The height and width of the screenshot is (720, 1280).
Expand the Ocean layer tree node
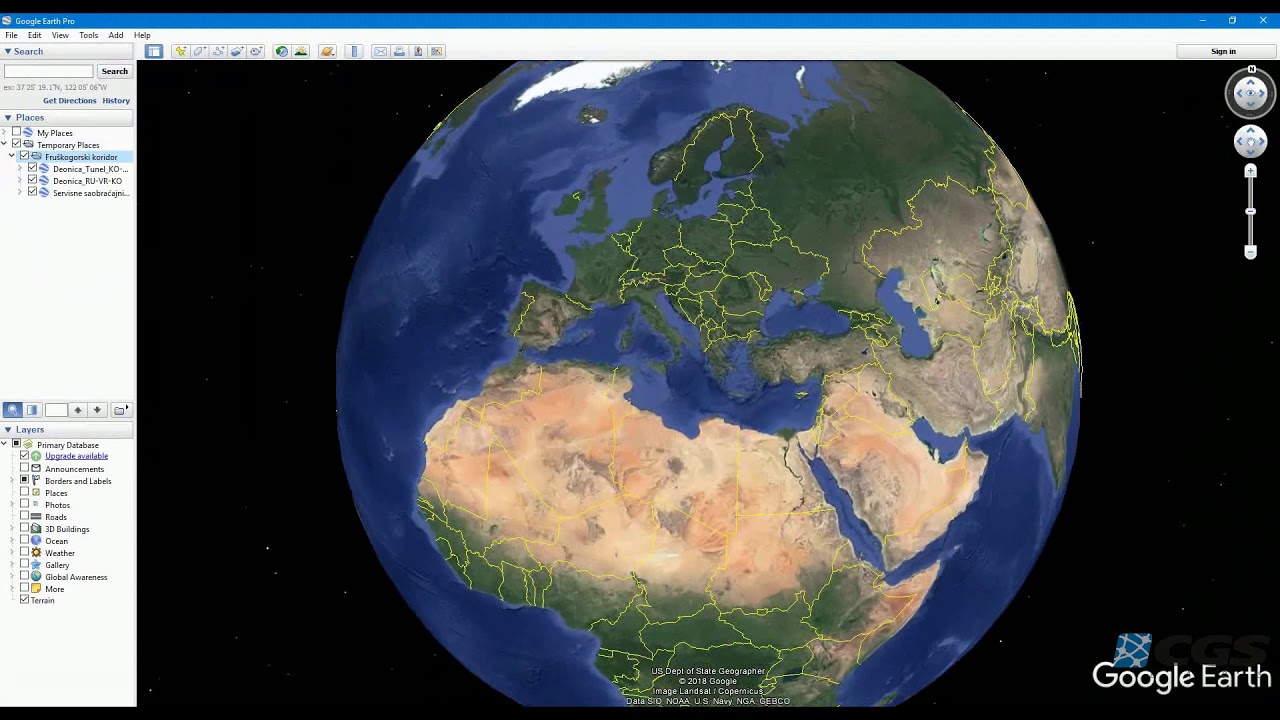click(12, 540)
